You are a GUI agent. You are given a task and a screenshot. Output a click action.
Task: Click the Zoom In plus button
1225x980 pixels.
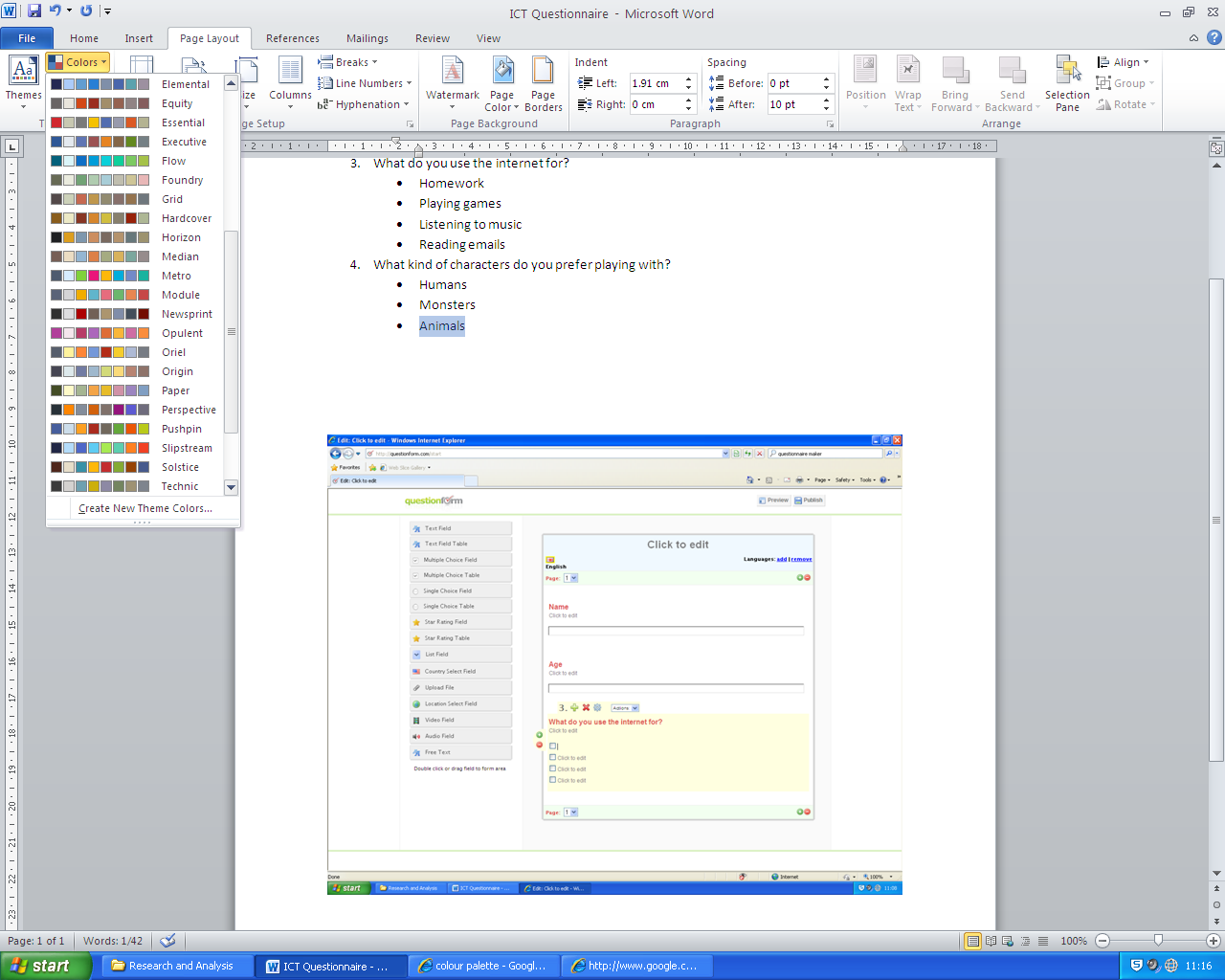pos(1213,941)
